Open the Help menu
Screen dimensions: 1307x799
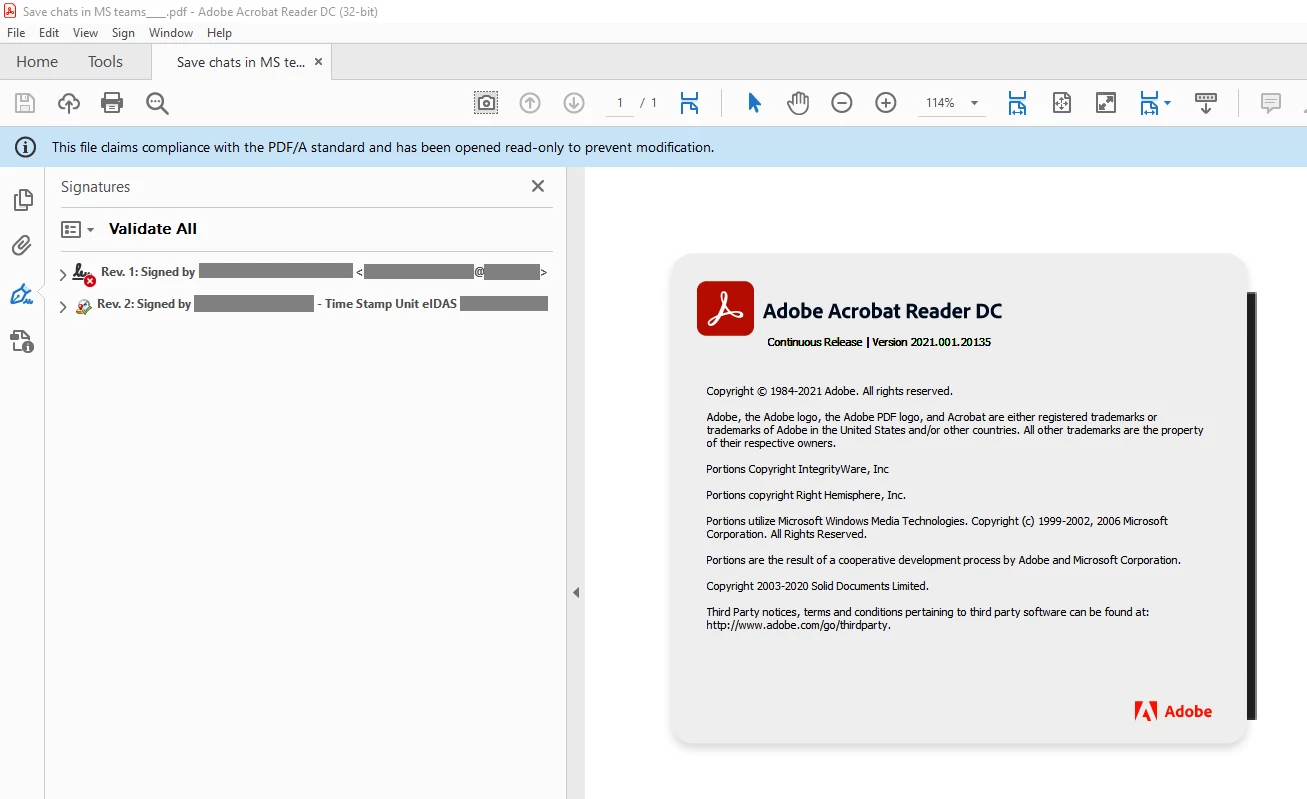pyautogui.click(x=219, y=33)
